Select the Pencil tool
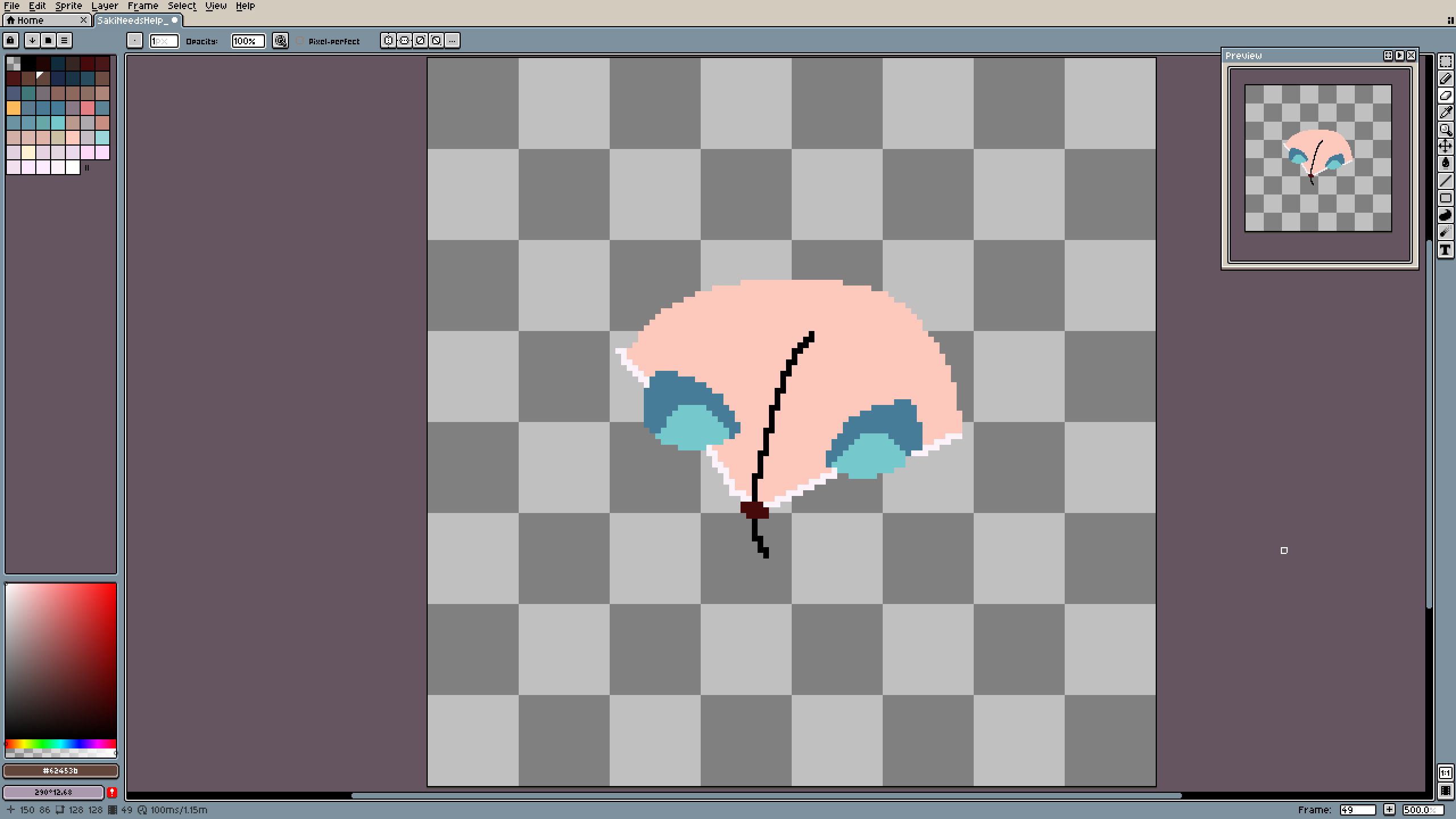The width and height of the screenshot is (1456, 819). tap(1445, 78)
